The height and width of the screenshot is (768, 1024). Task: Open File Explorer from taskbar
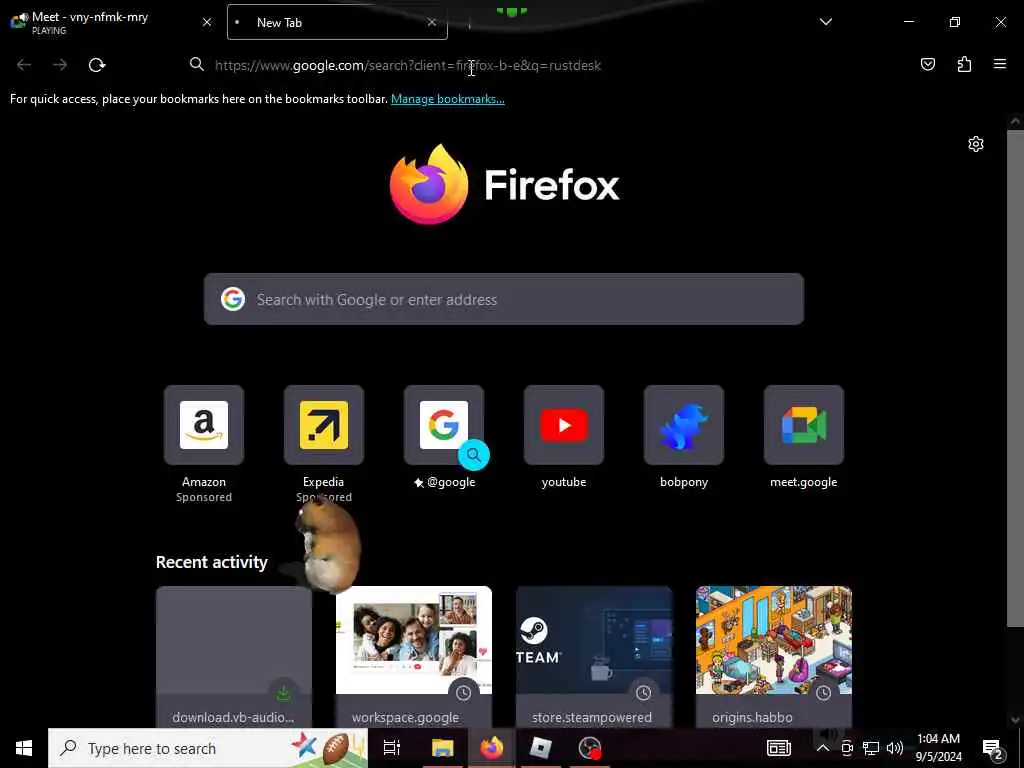442,748
